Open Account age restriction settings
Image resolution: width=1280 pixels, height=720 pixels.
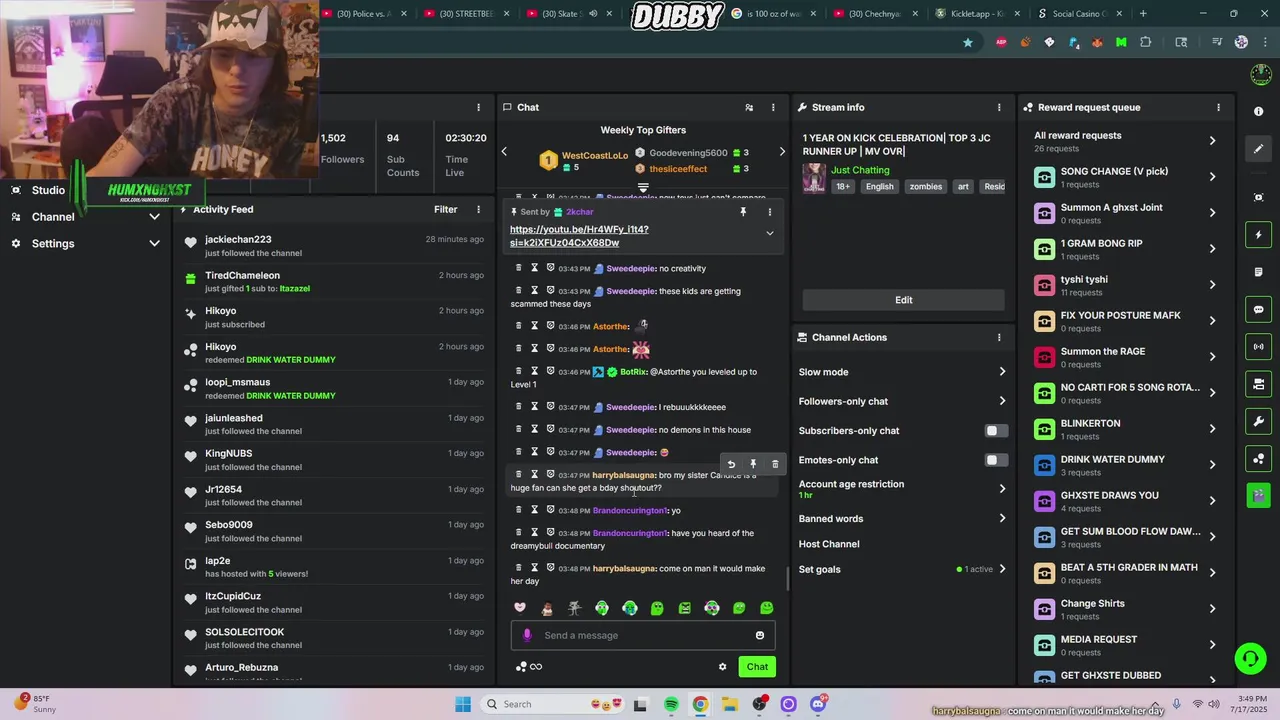coord(902,489)
